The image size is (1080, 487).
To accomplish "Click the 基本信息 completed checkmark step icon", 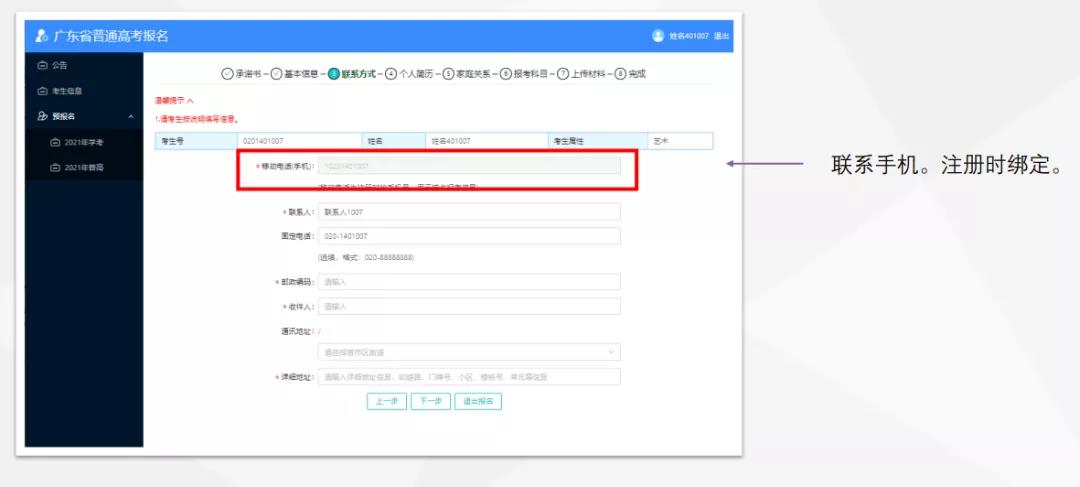I will (276, 74).
